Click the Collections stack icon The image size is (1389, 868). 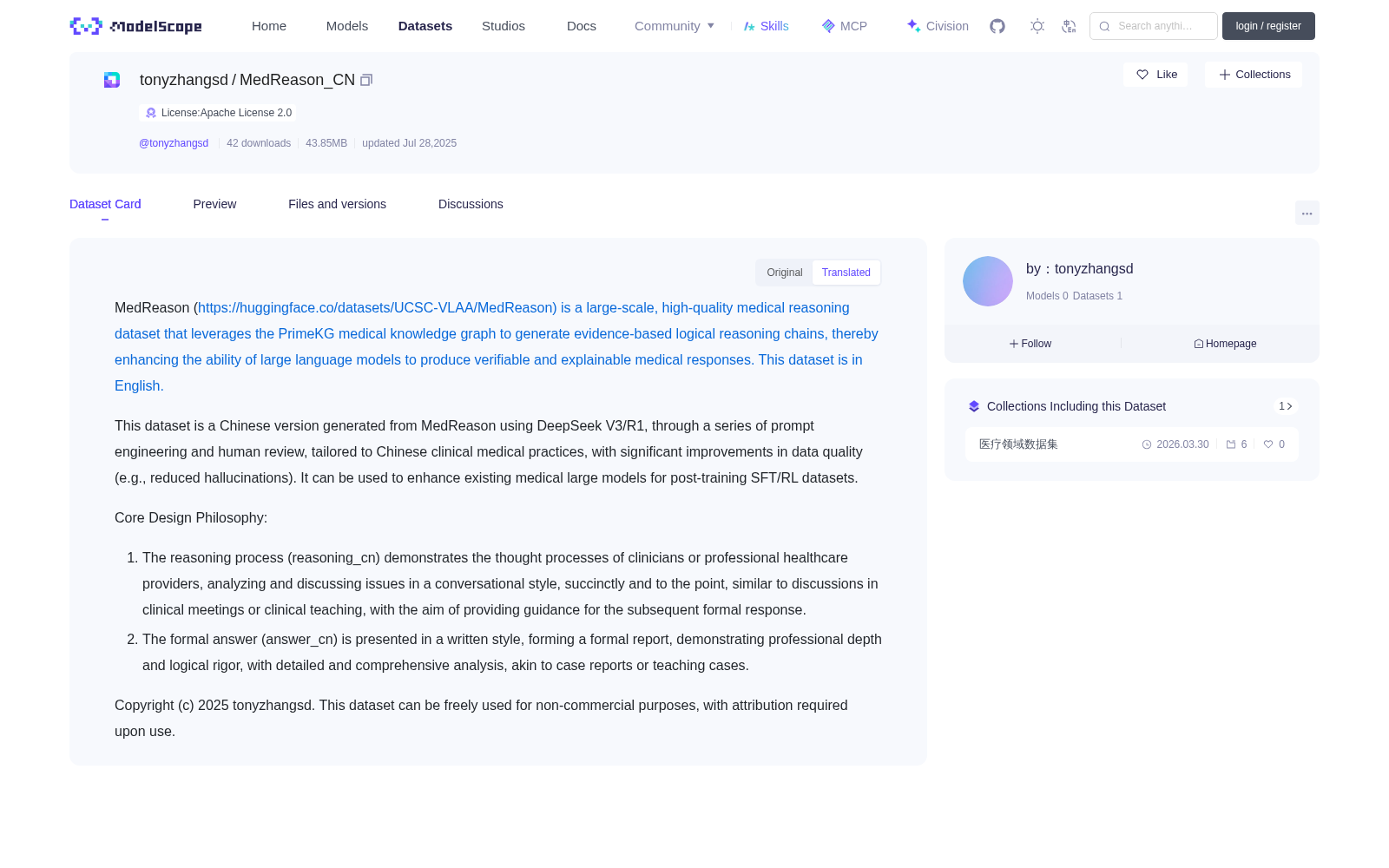pyautogui.click(x=974, y=406)
